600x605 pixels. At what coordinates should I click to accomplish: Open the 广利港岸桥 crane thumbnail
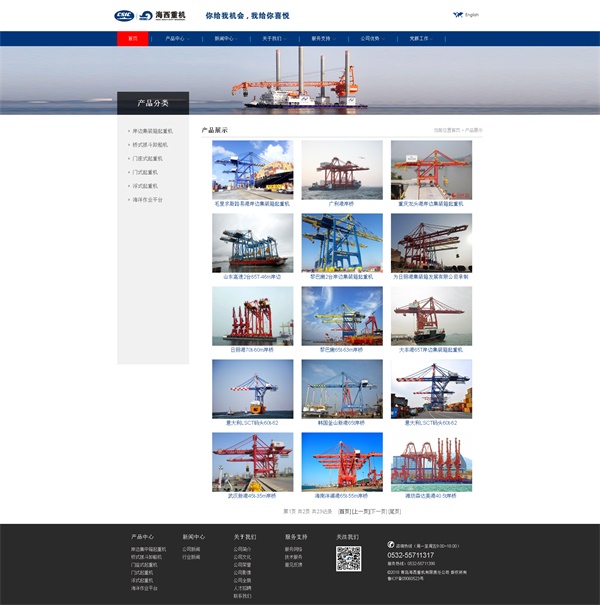click(342, 170)
